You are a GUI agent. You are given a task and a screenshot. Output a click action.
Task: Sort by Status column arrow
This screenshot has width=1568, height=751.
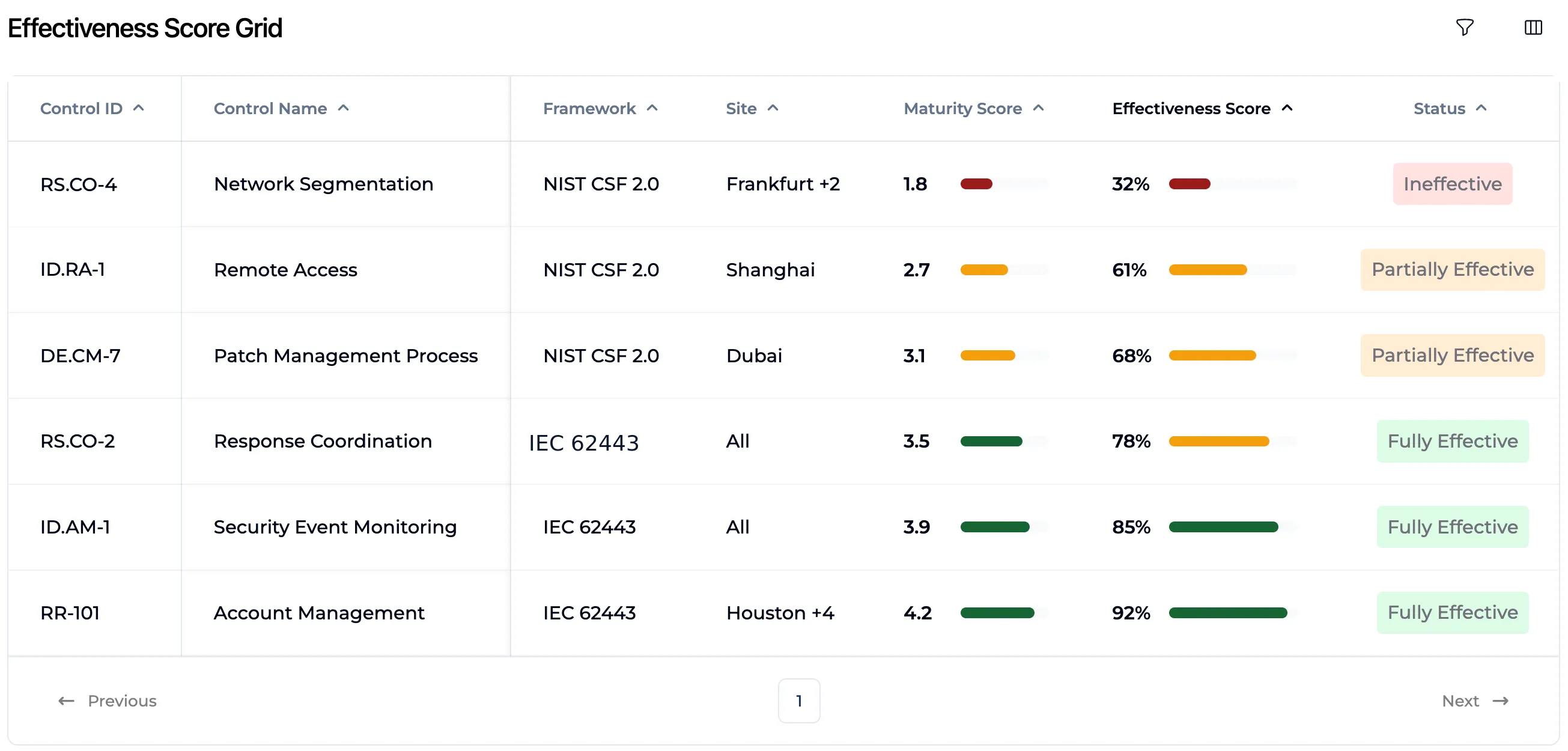1481,108
